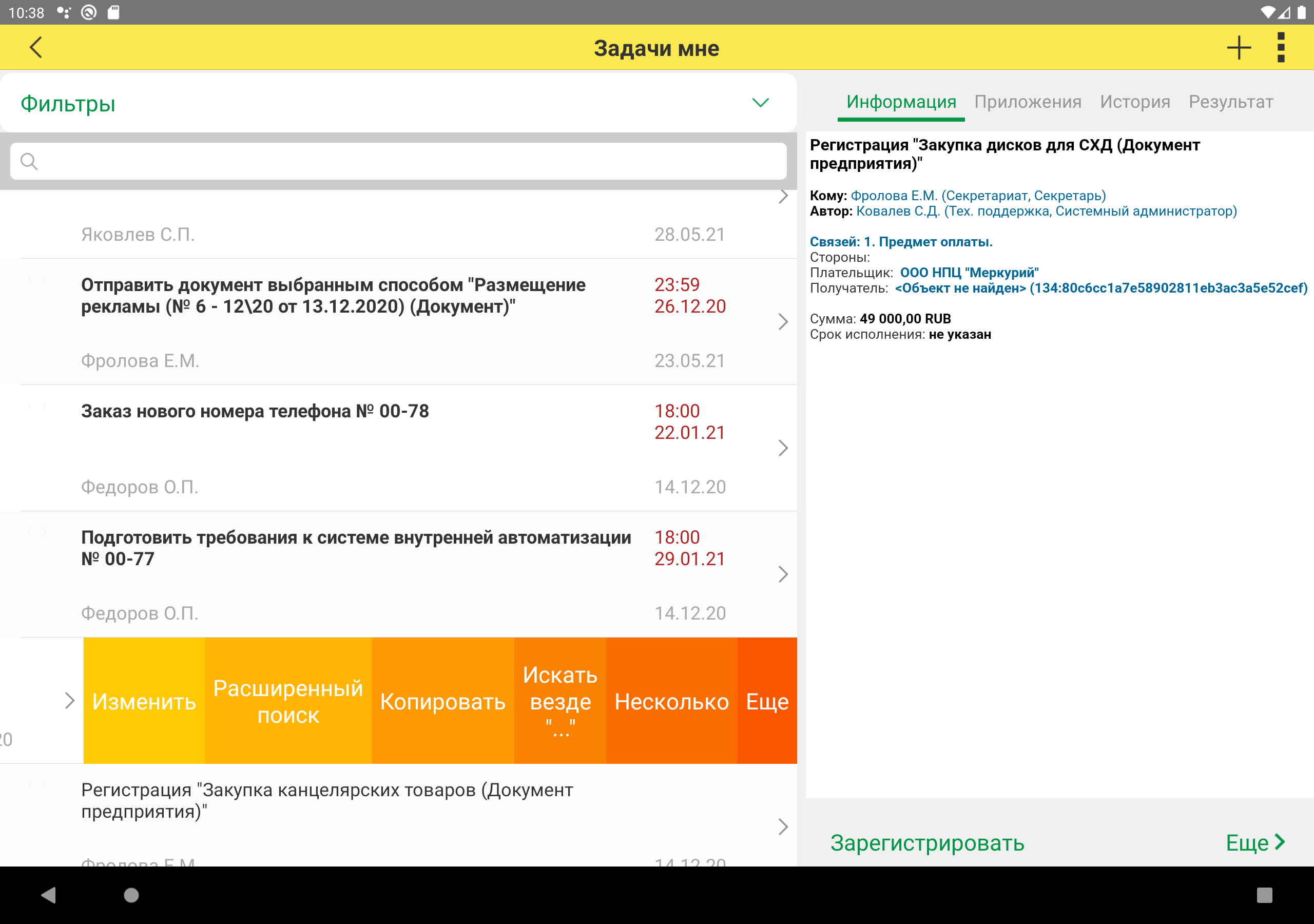This screenshot has width=1314, height=924.
Task: Tap the orange Изменить swipe action
Action: tap(144, 701)
